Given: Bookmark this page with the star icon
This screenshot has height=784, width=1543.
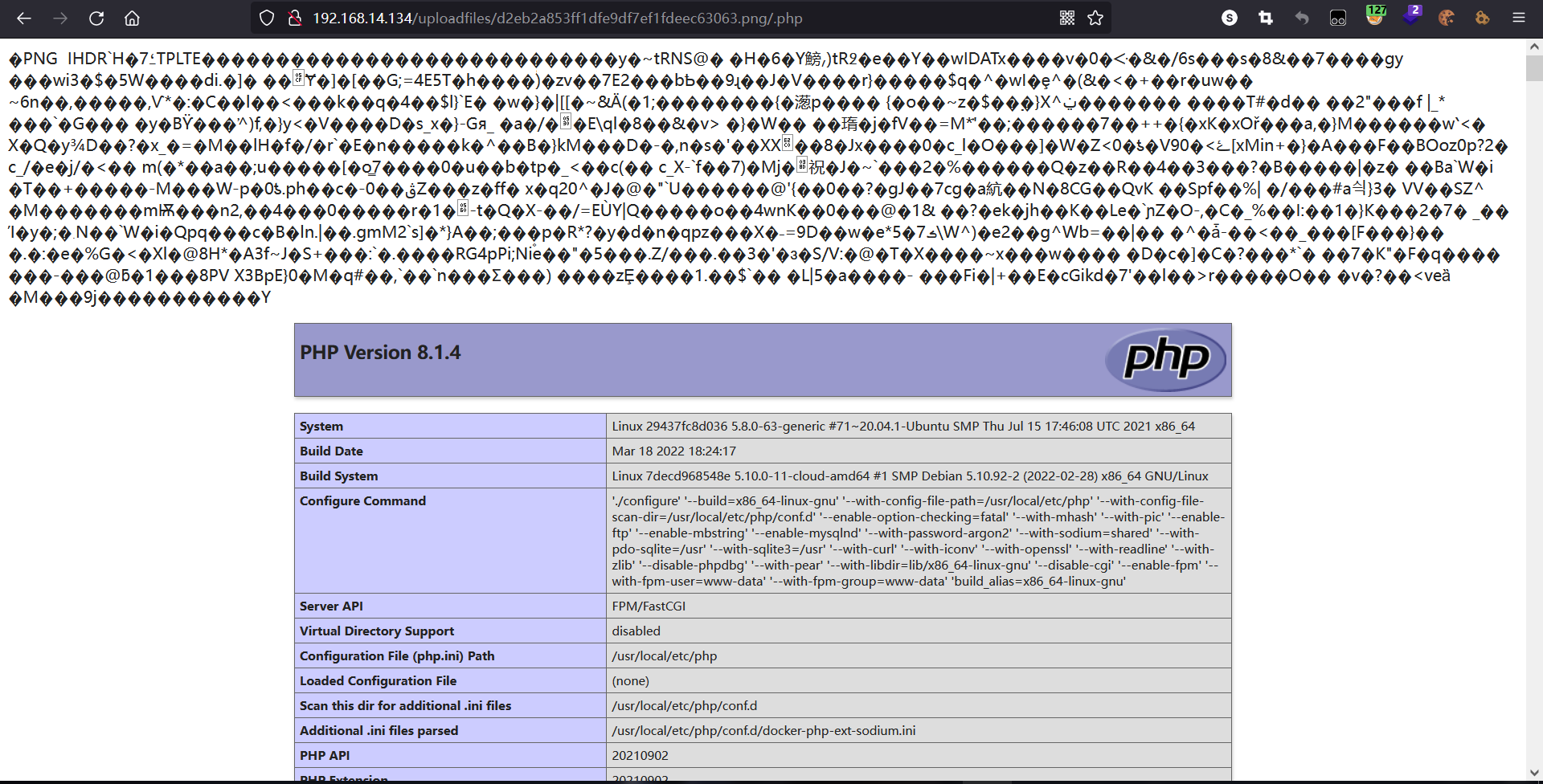Looking at the screenshot, I should (1095, 18).
